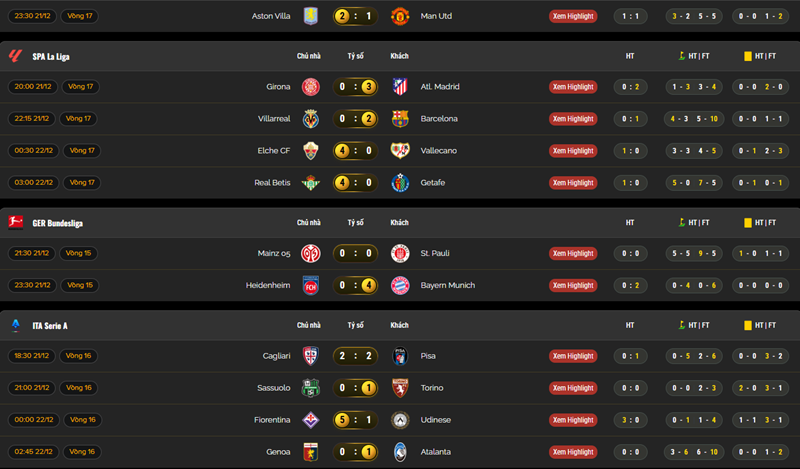The height and width of the screenshot is (469, 800).
Task: Click the Real Betis club crest
Action: click(x=310, y=182)
